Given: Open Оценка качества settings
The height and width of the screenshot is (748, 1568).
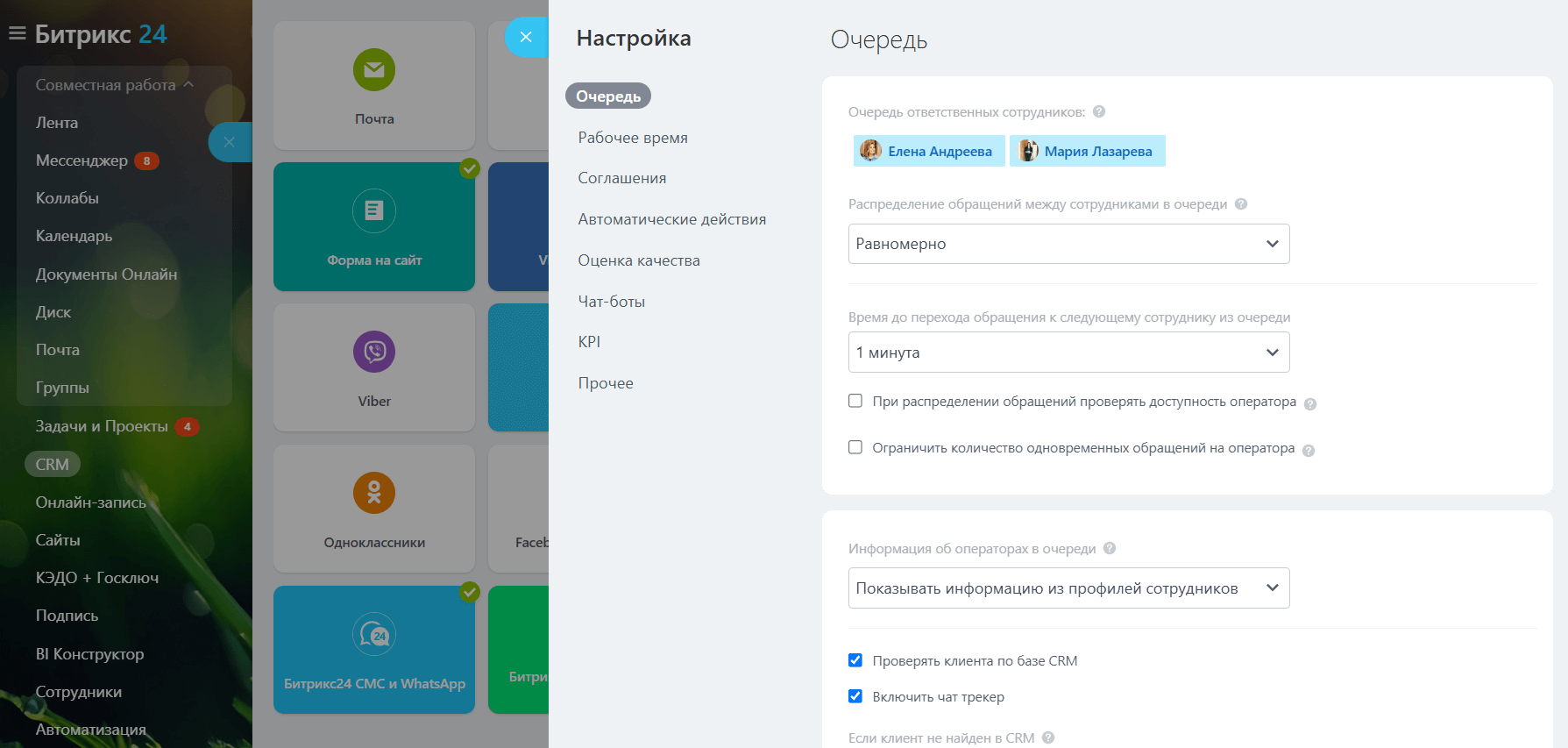Looking at the screenshot, I should tap(639, 260).
